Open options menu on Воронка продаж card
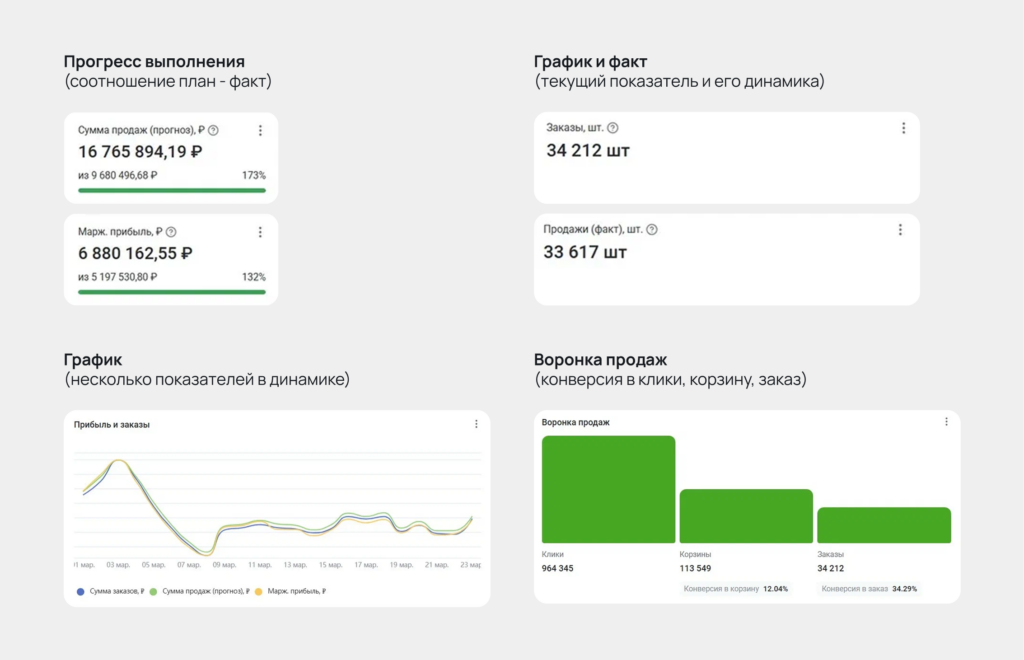 [946, 422]
